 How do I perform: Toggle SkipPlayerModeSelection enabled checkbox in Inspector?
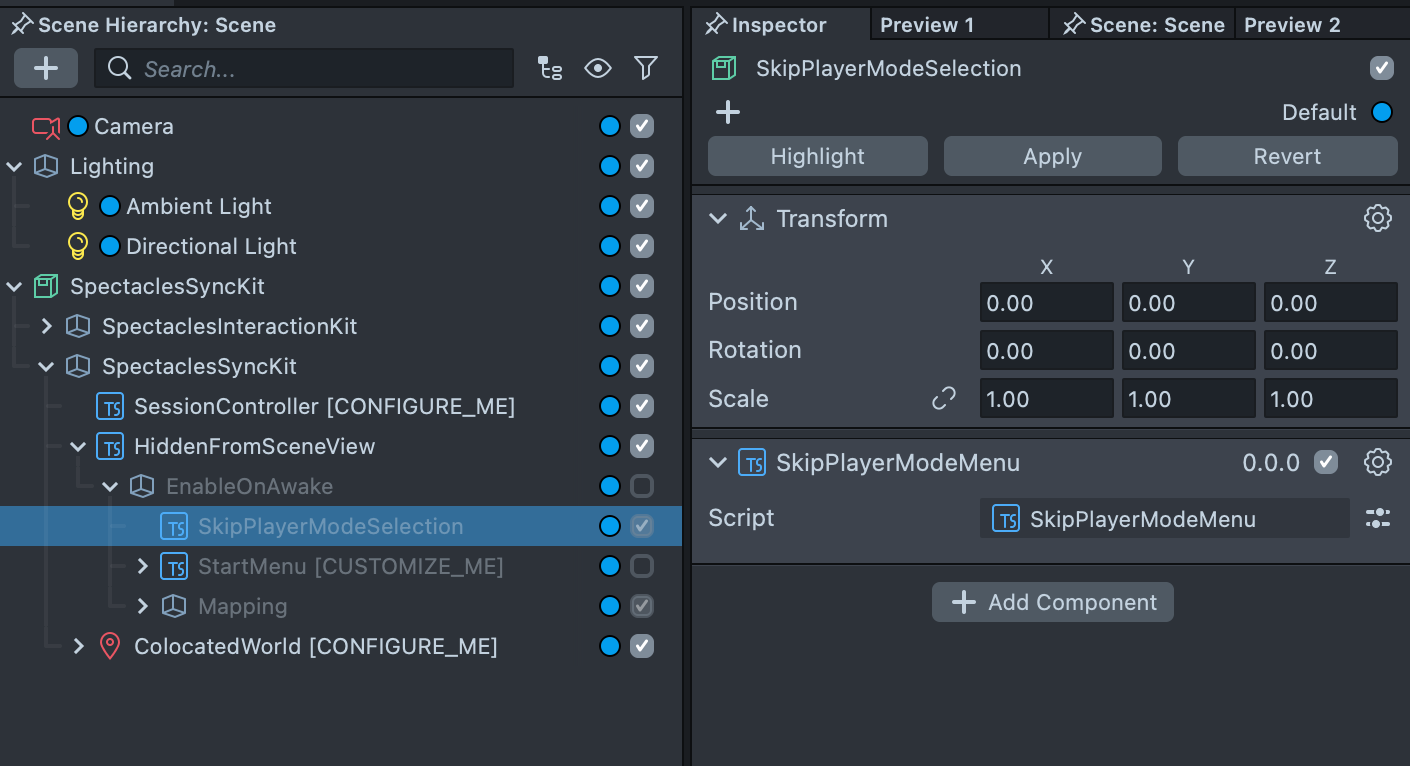[x=1382, y=68]
